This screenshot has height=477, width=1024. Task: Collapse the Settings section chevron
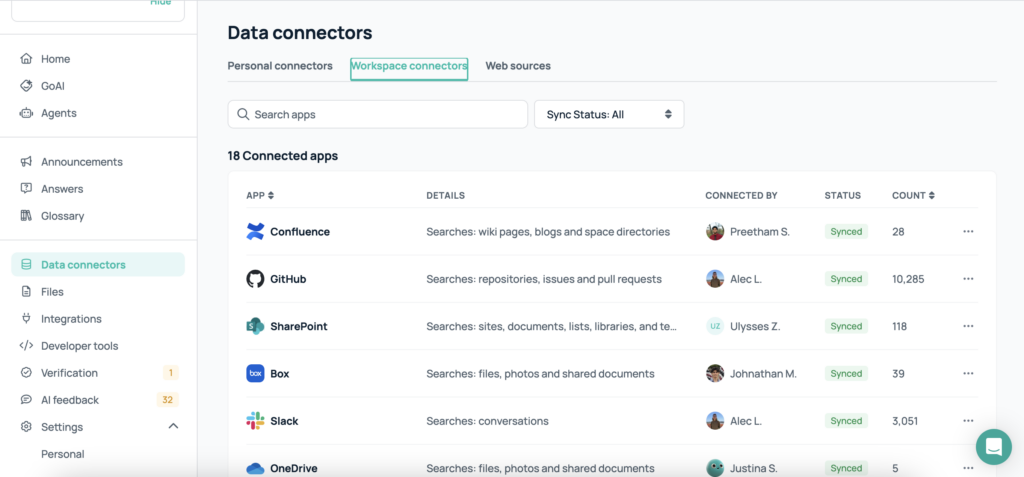(x=173, y=426)
